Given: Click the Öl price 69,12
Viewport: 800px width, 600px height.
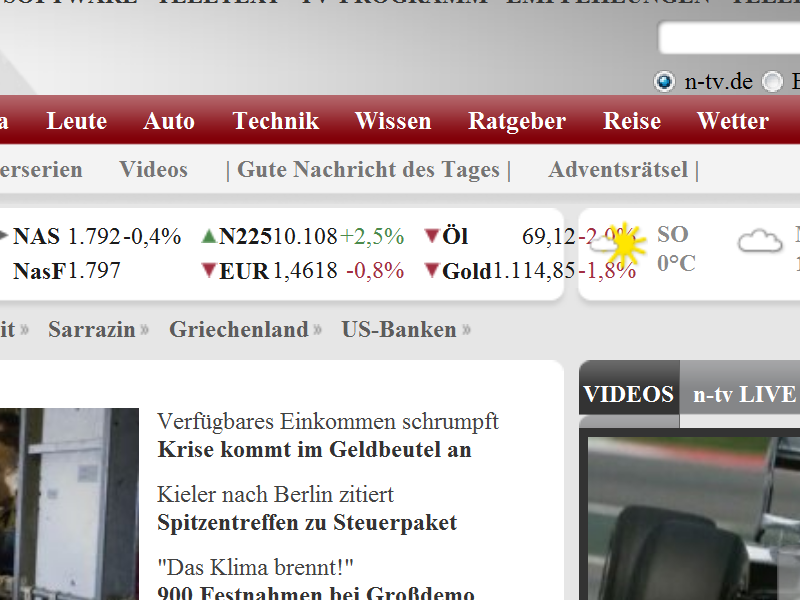Looking at the screenshot, I should coord(548,236).
